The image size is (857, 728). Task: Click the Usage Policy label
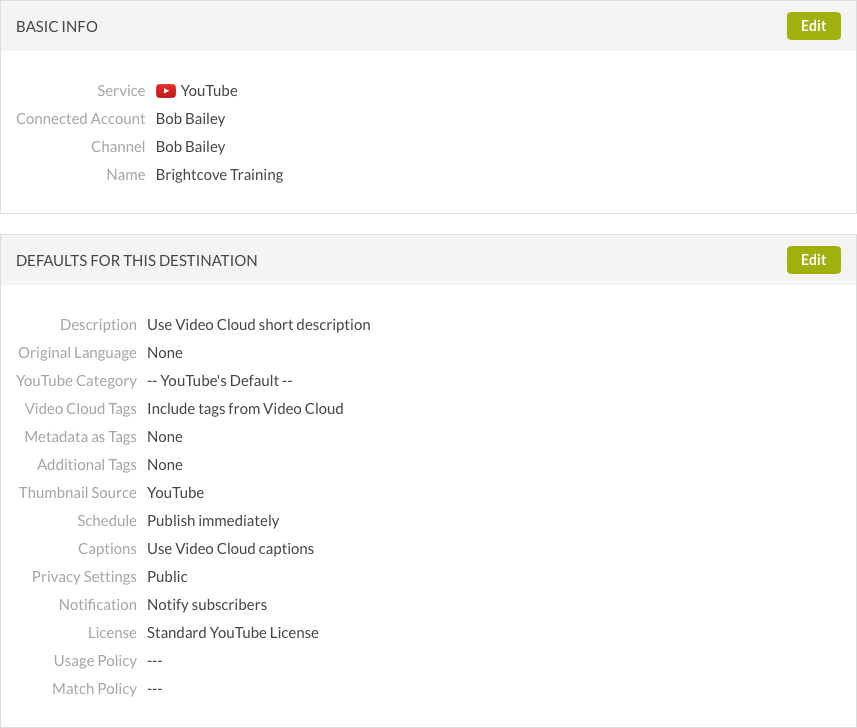click(95, 661)
